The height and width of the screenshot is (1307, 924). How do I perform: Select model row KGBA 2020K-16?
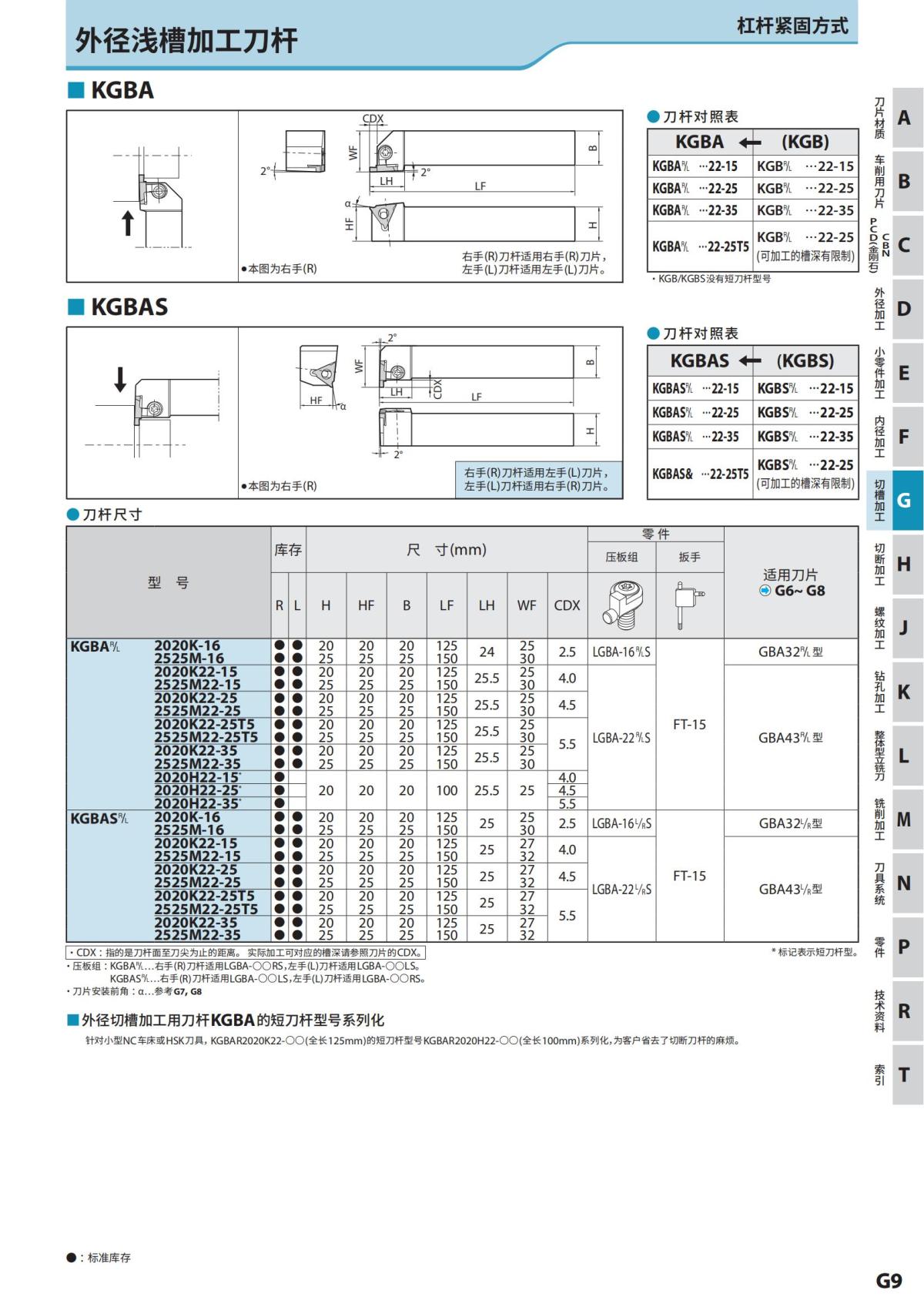[x=187, y=645]
